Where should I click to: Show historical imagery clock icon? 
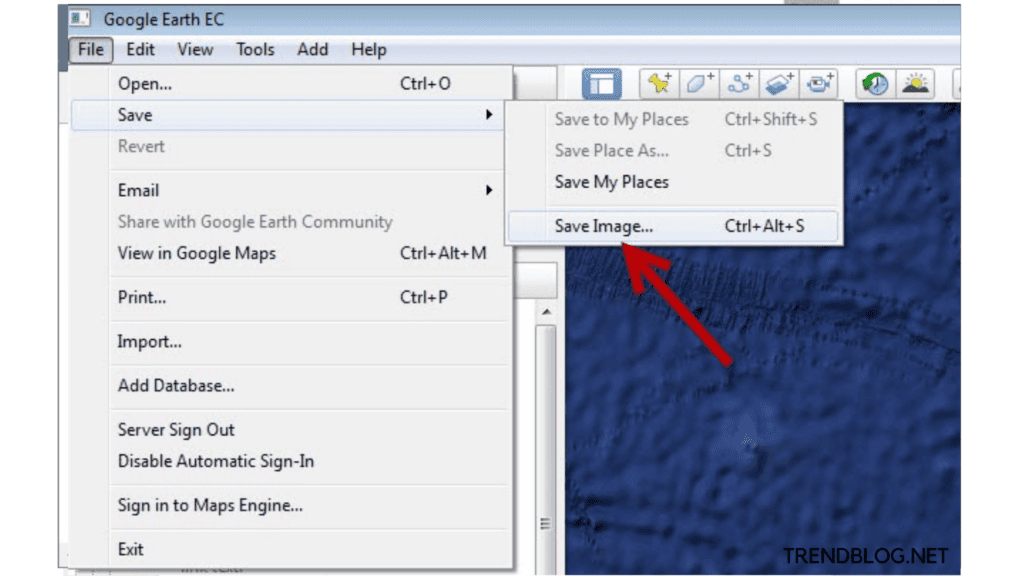[875, 84]
